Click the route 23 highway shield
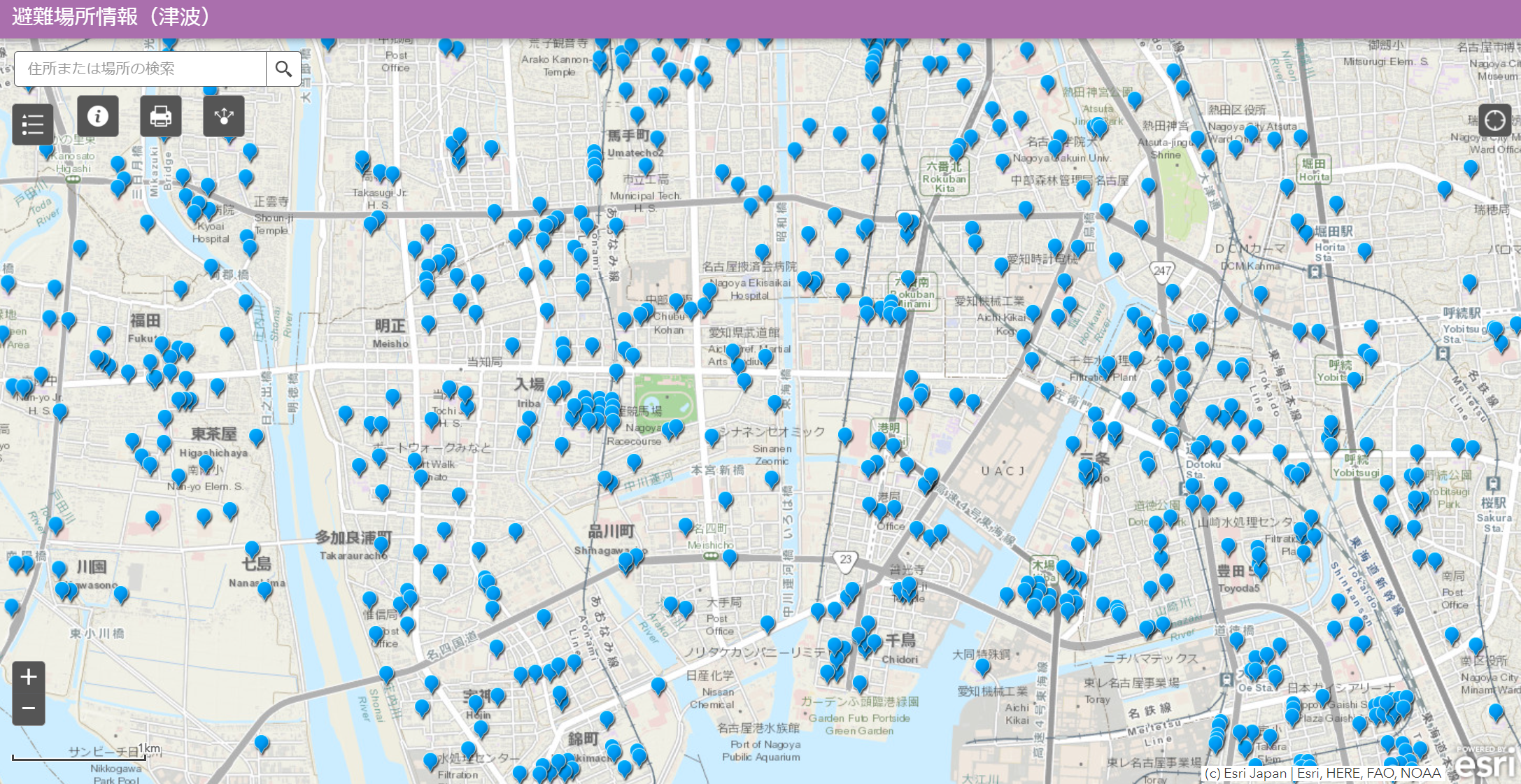 (846, 560)
